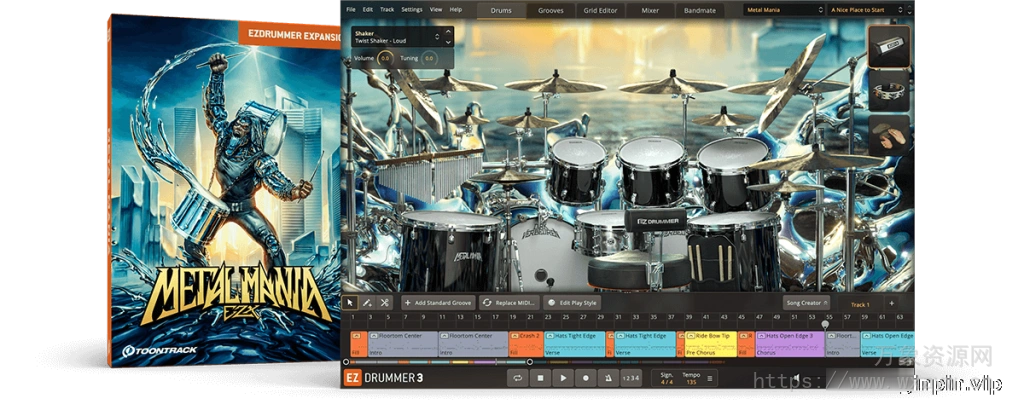This screenshot has height=416, width=1024.
Task: Click the plus button next to Track 1
Action: (x=891, y=304)
